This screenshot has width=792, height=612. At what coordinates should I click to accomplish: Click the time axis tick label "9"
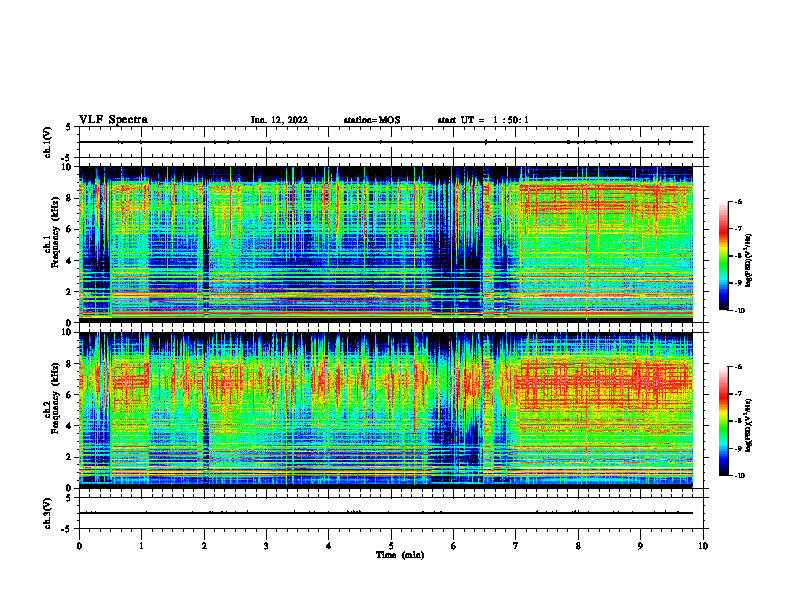640,546
